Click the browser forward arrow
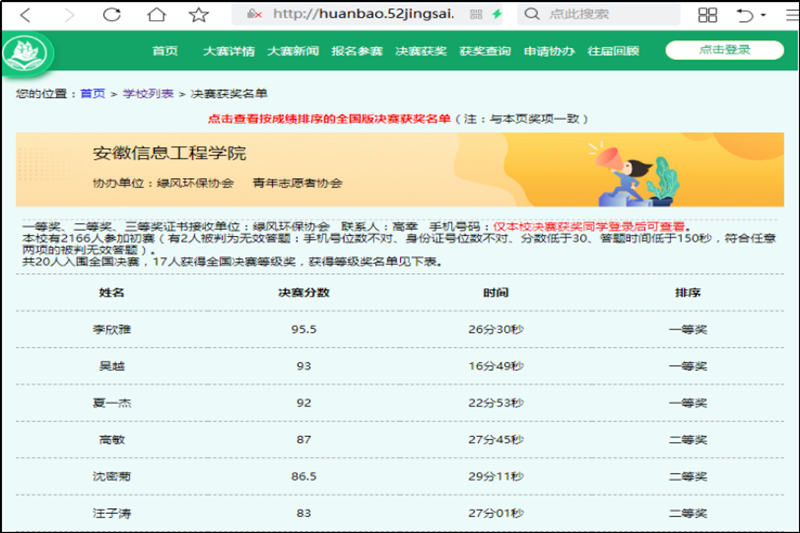Viewport: 800px width, 533px height. click(68, 15)
